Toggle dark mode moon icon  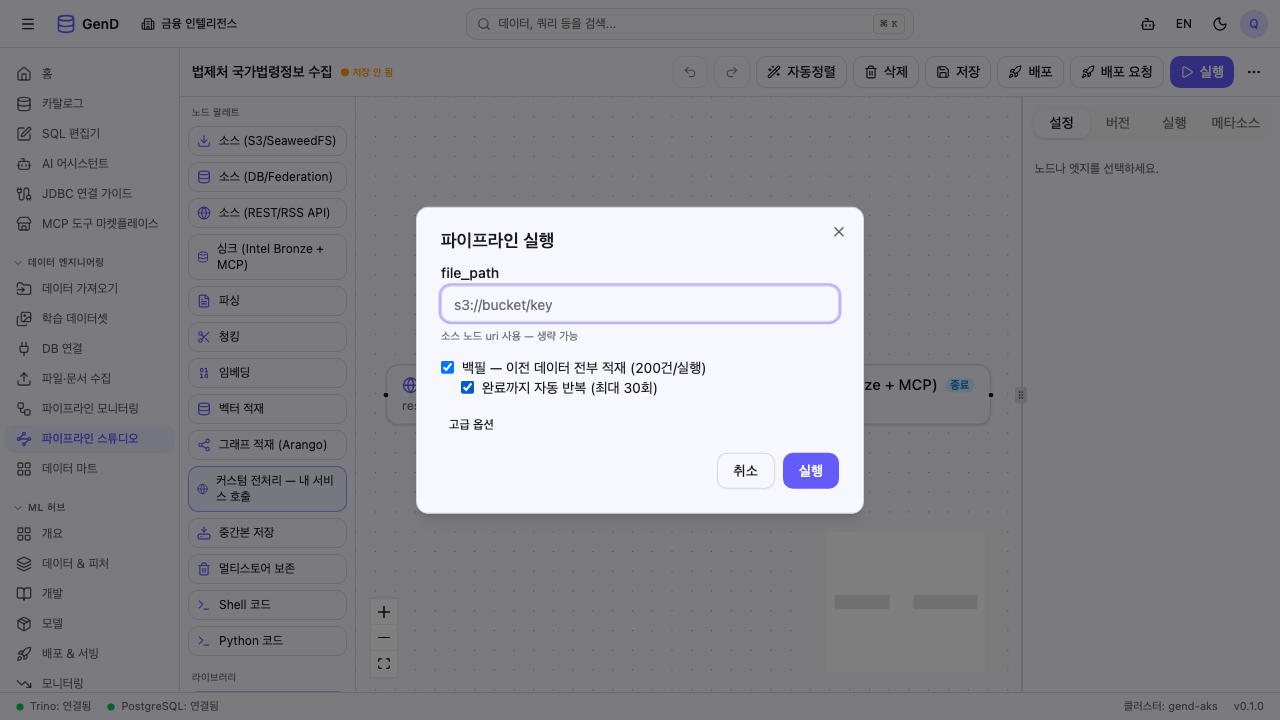[x=1219, y=24]
